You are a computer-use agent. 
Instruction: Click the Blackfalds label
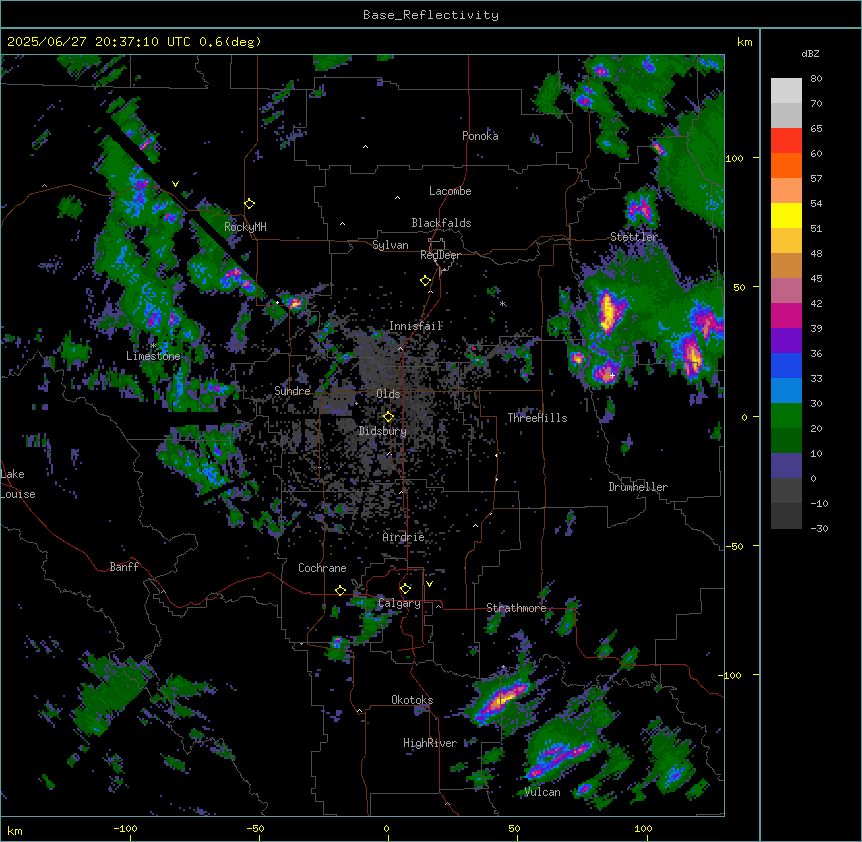coord(441,223)
